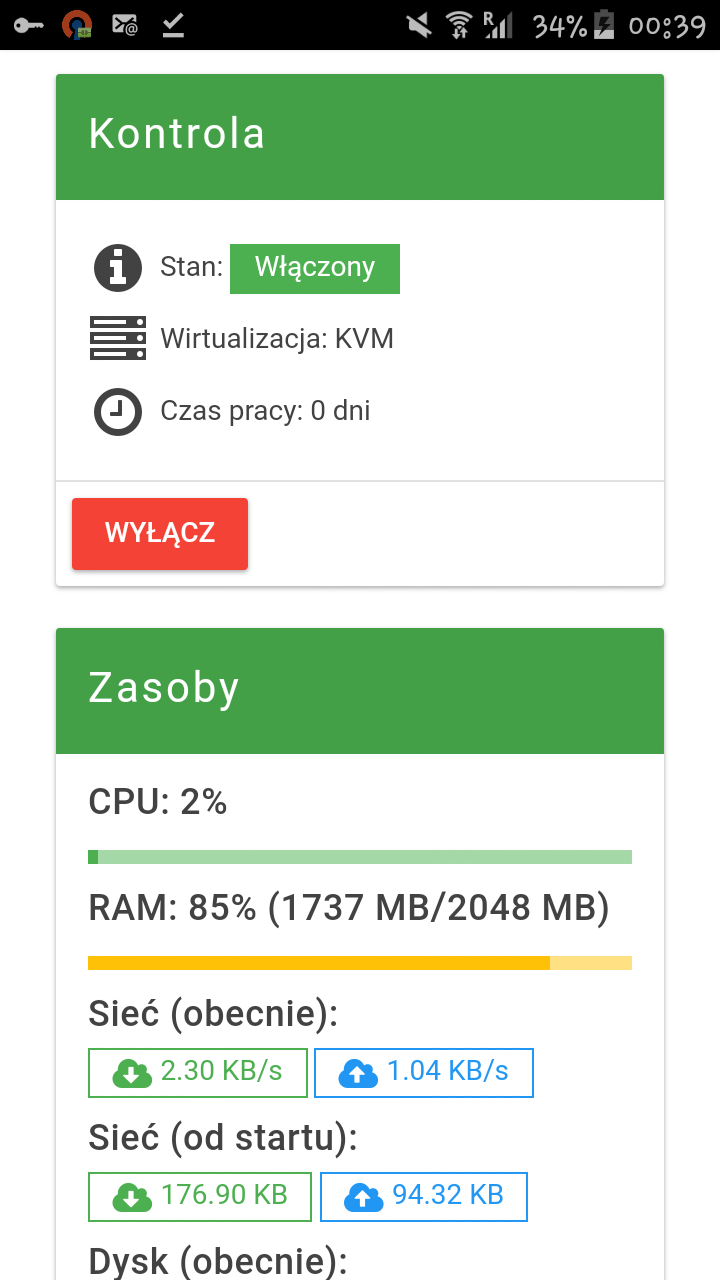Screen dimensions: 720x1280
Task: Tap the green Włączony status badge
Action: [315, 268]
